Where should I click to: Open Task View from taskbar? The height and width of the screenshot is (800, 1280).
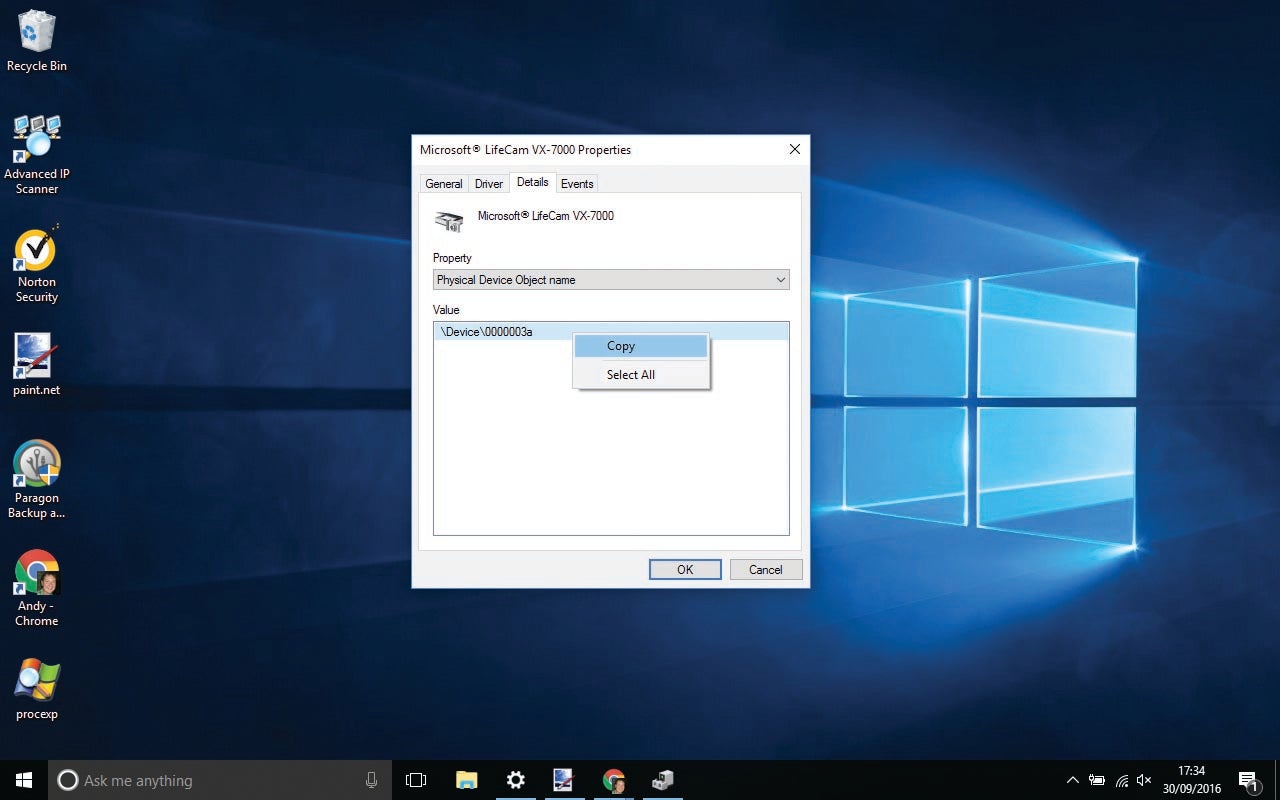point(416,780)
